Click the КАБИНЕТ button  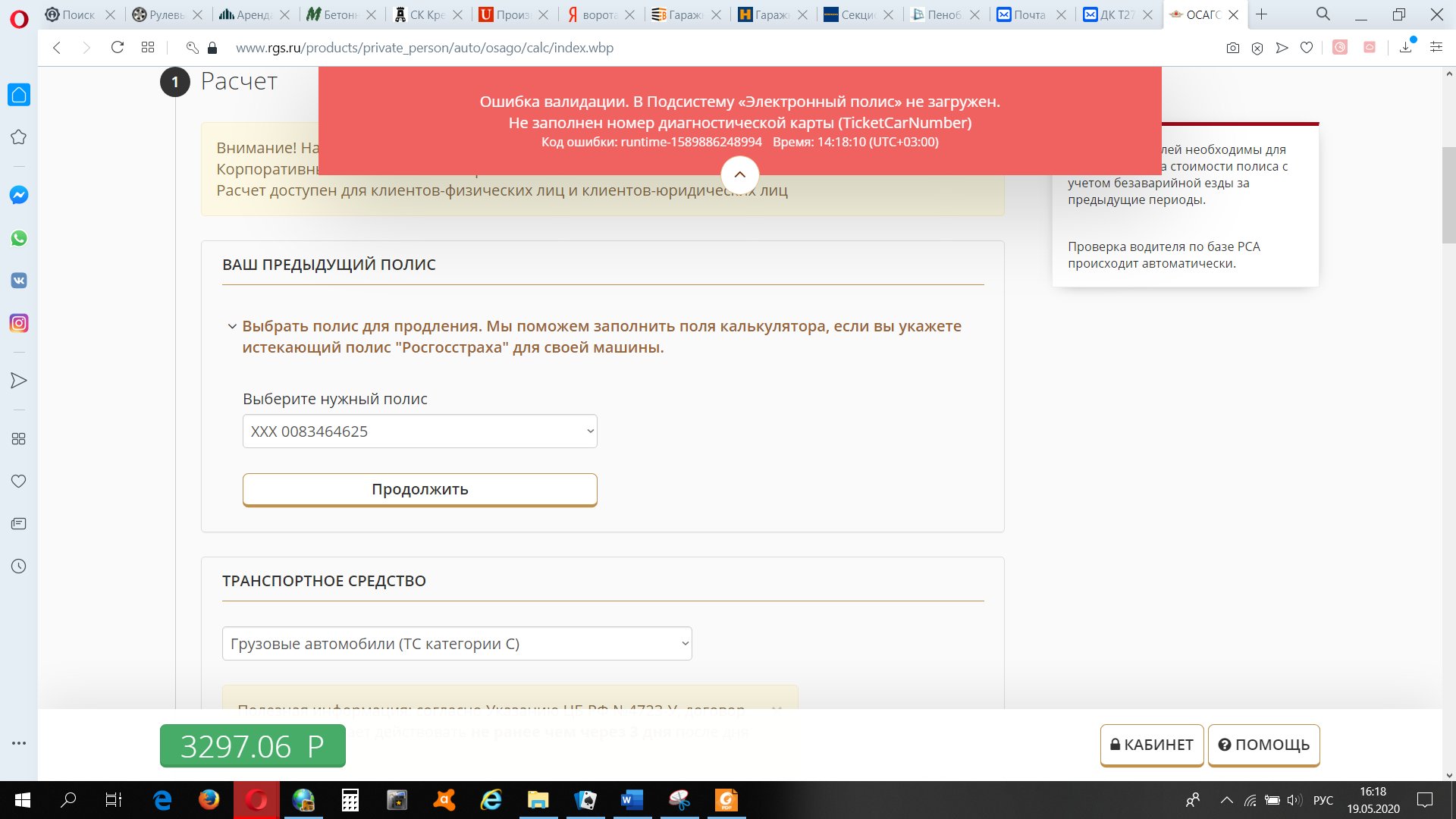coord(1152,744)
